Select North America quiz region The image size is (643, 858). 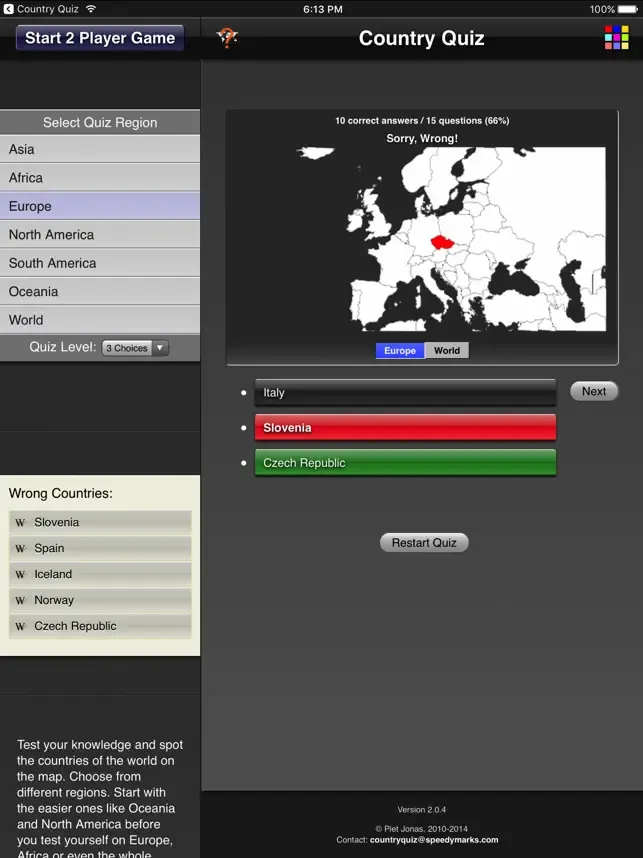[100, 234]
